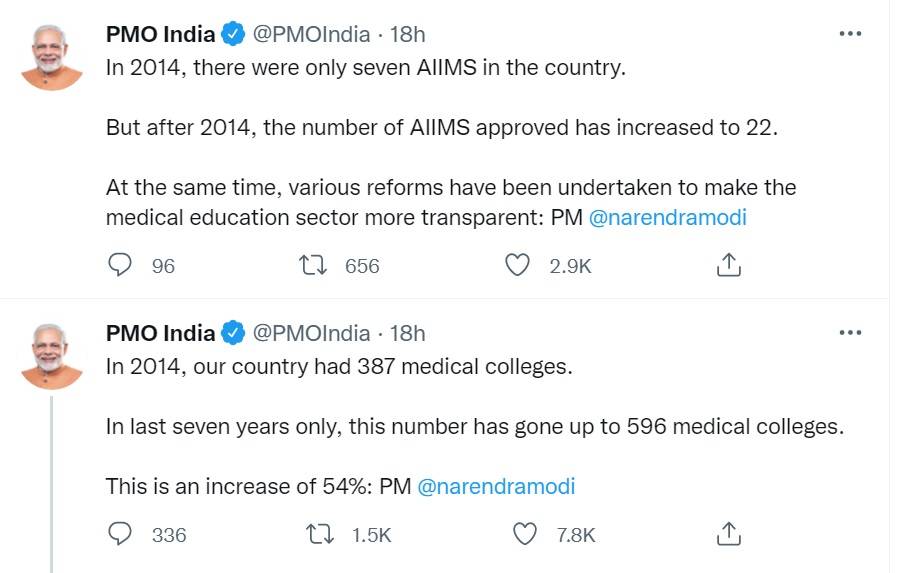Click the PMO India profile picture on the first tweet
This screenshot has width=906, height=573.
(x=52, y=57)
